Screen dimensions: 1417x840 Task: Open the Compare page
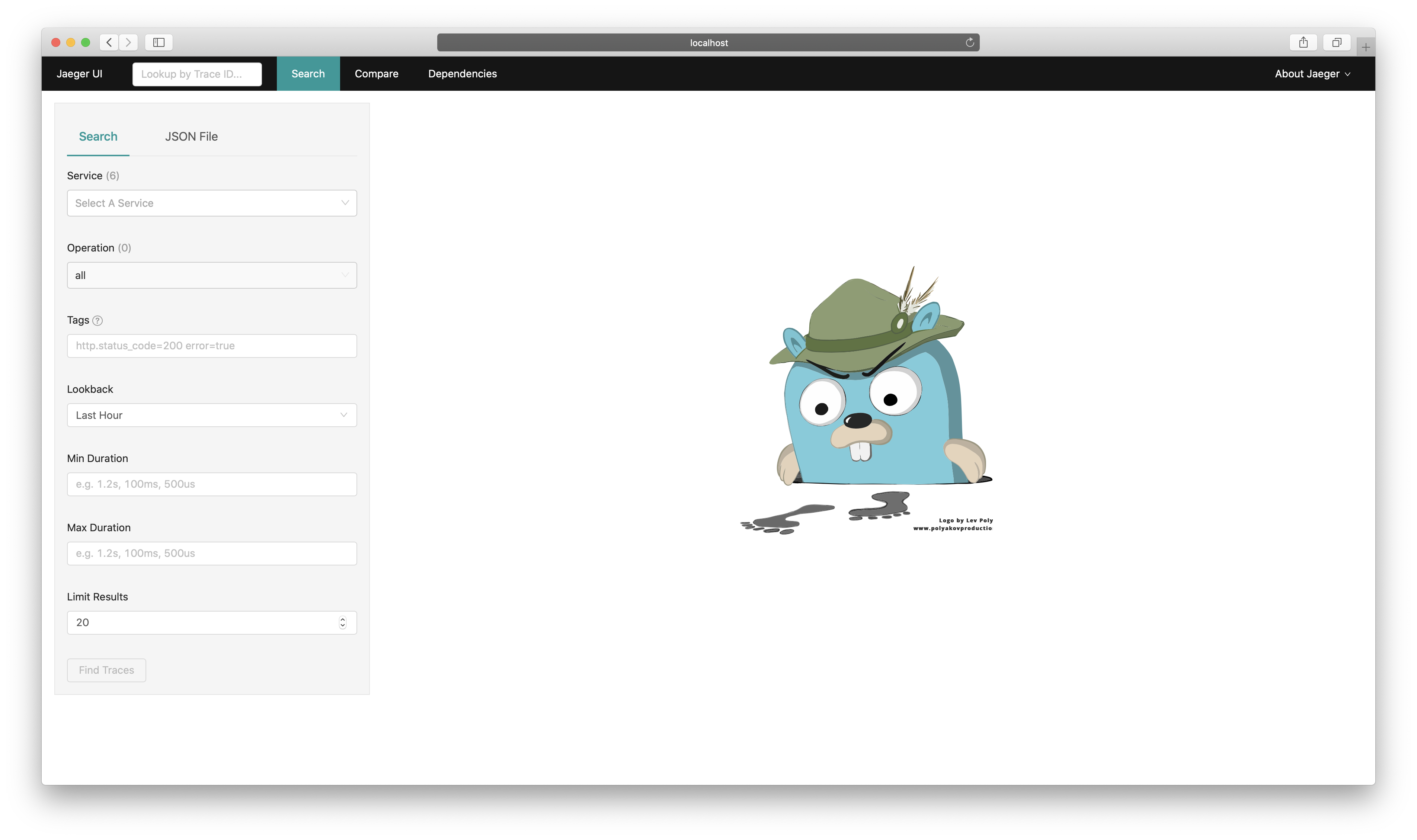(377, 74)
